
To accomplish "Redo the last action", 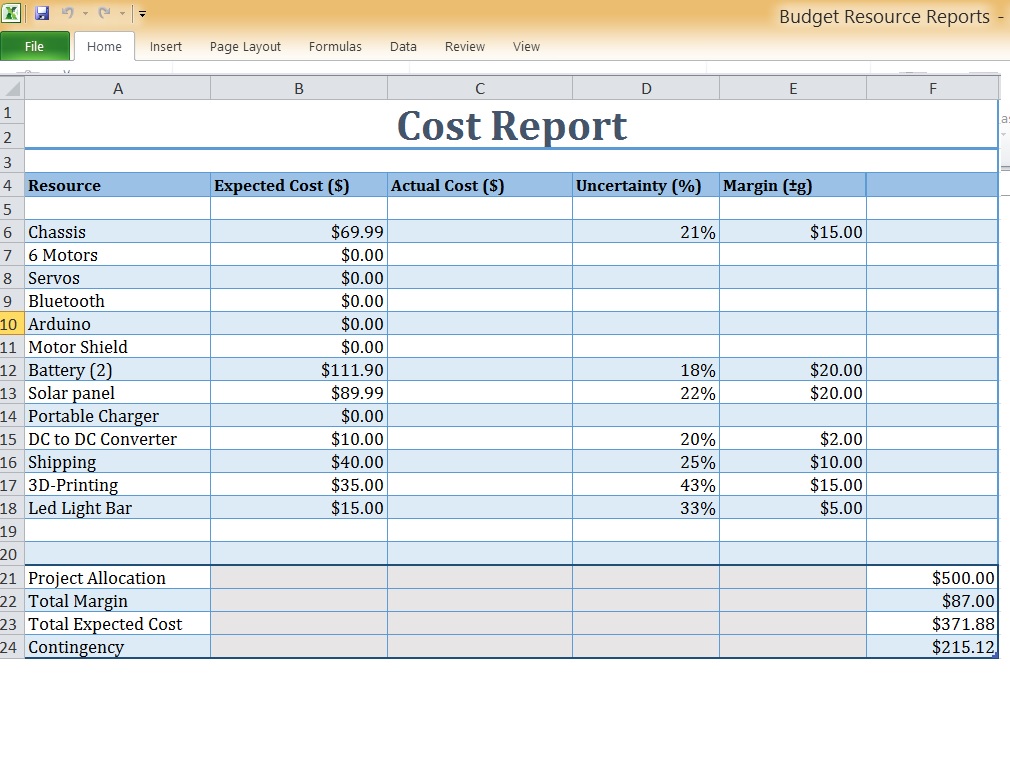I will click(x=104, y=13).
